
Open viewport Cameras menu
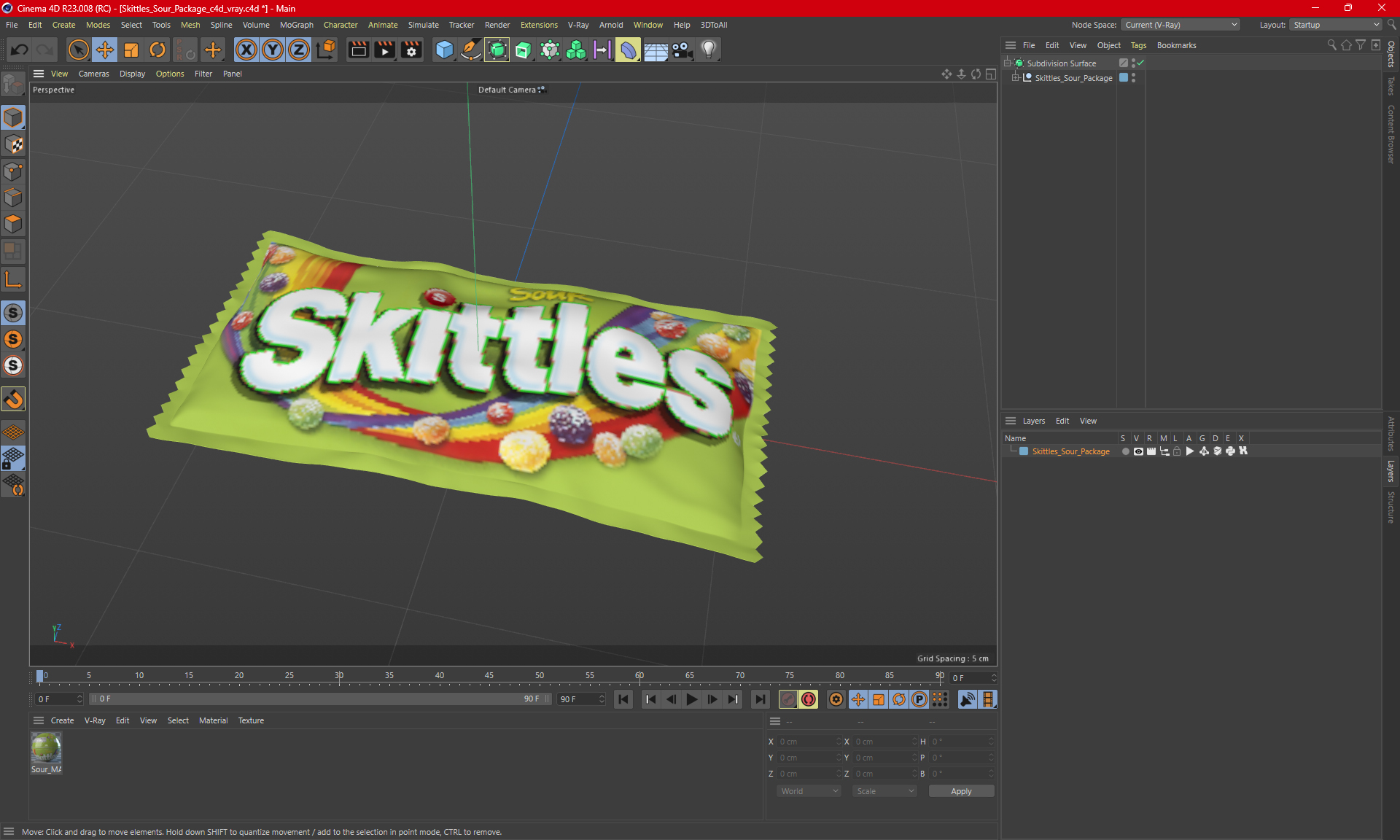(93, 74)
